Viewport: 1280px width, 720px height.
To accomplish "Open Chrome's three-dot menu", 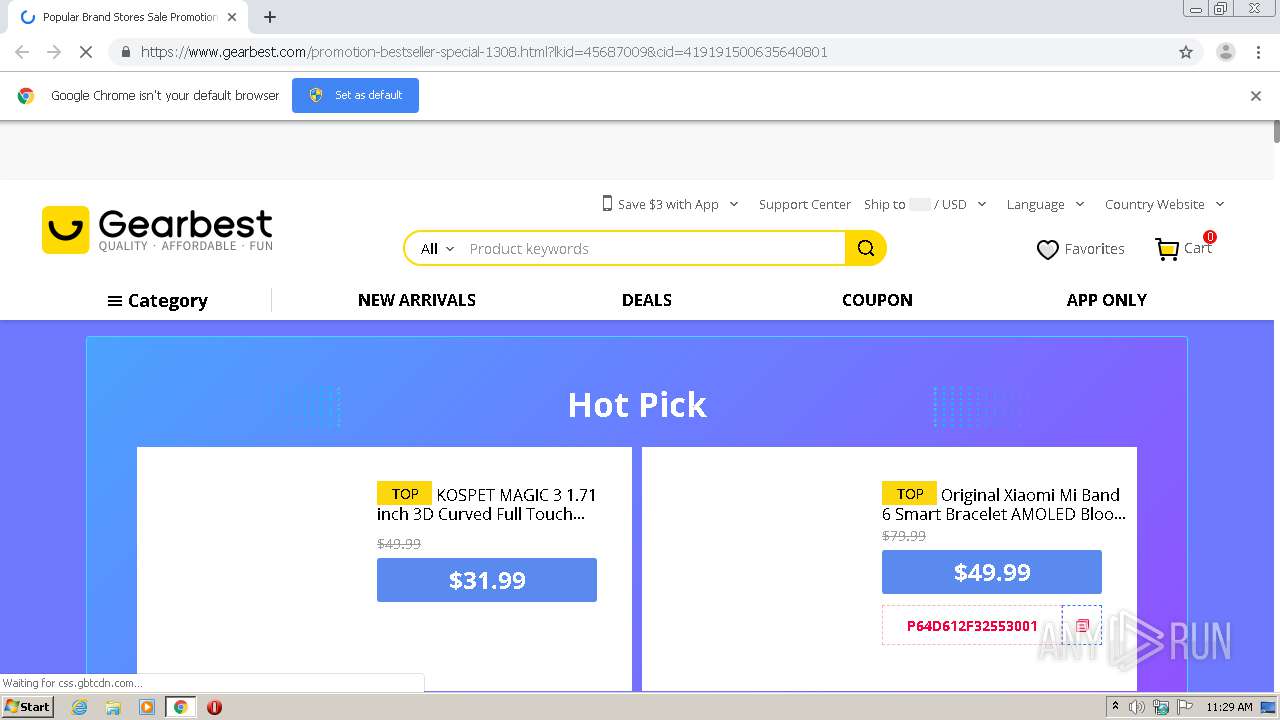I will coord(1258,52).
